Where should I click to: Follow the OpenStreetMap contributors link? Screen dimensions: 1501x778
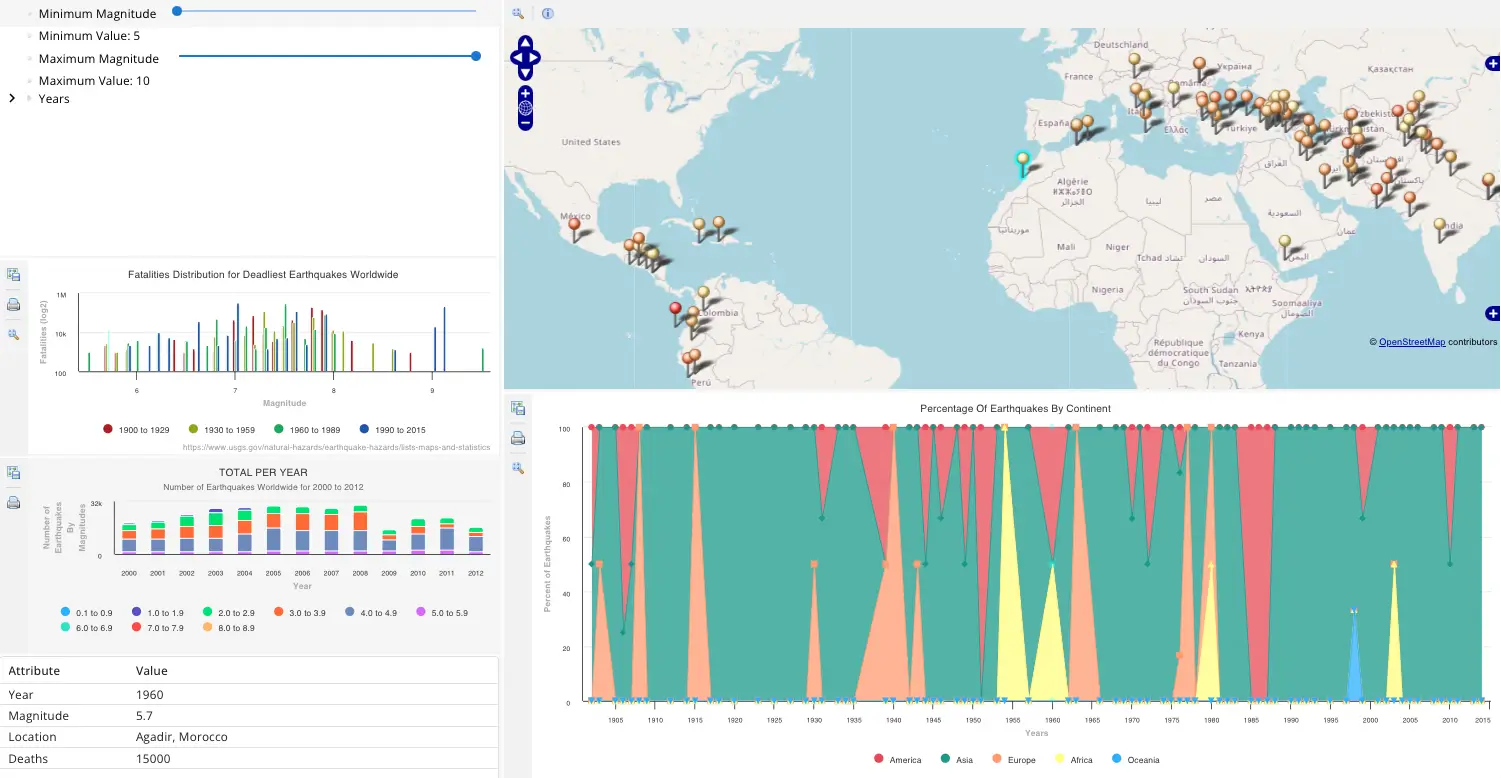click(1410, 342)
